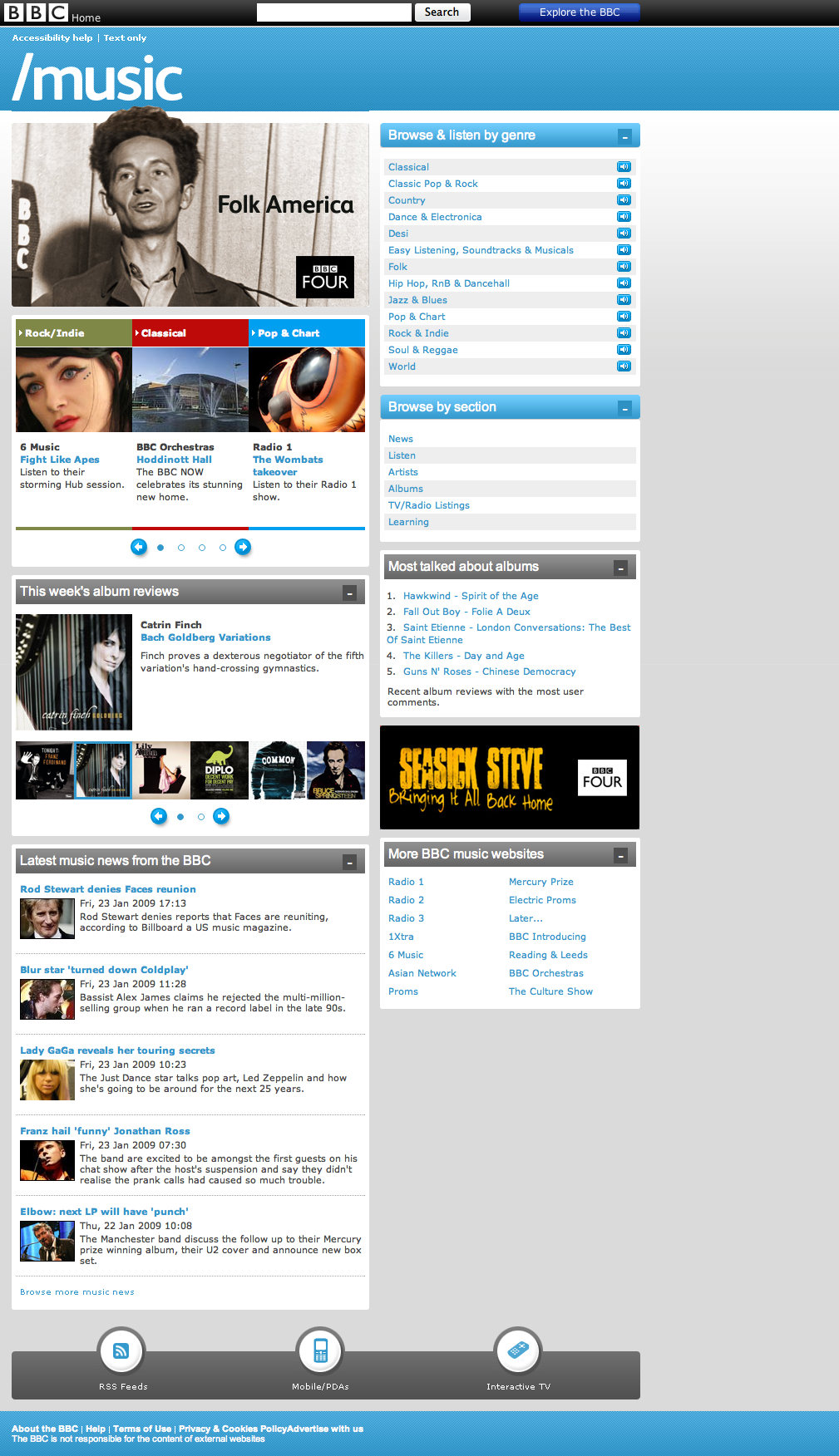Open Fight Like Apes link

[60, 460]
